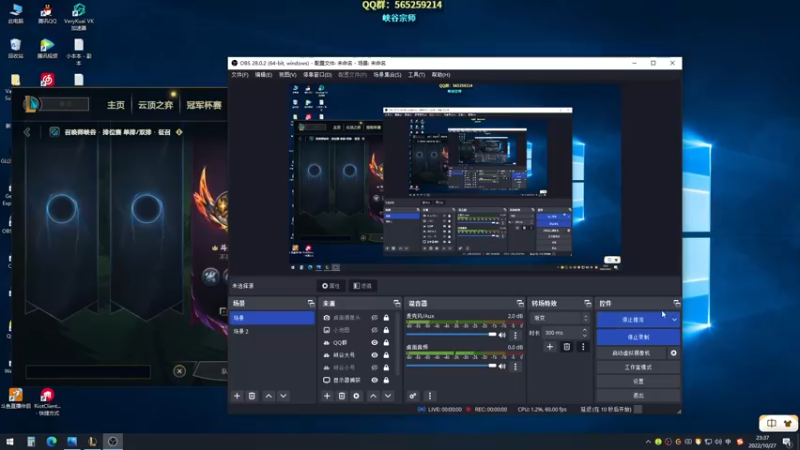The image size is (800, 450).
Task: Pop out the Scene Transitions (转场特效) dock
Action: coord(587,303)
